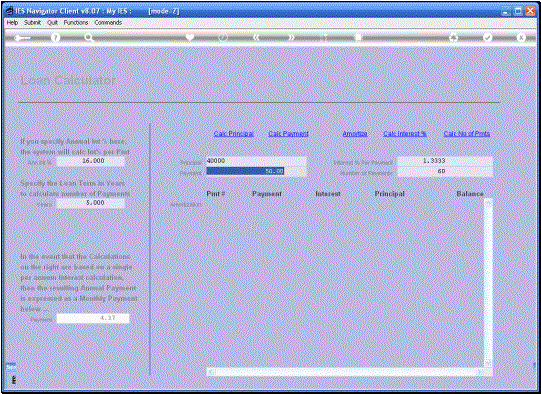
Task: Click the clock circle toolbar icon
Action: point(223,37)
